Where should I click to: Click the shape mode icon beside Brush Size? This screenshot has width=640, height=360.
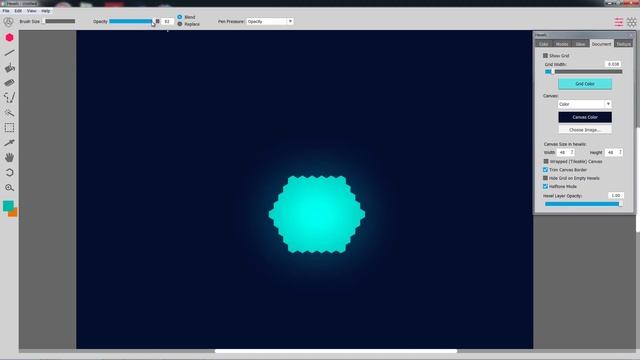(x=8, y=22)
